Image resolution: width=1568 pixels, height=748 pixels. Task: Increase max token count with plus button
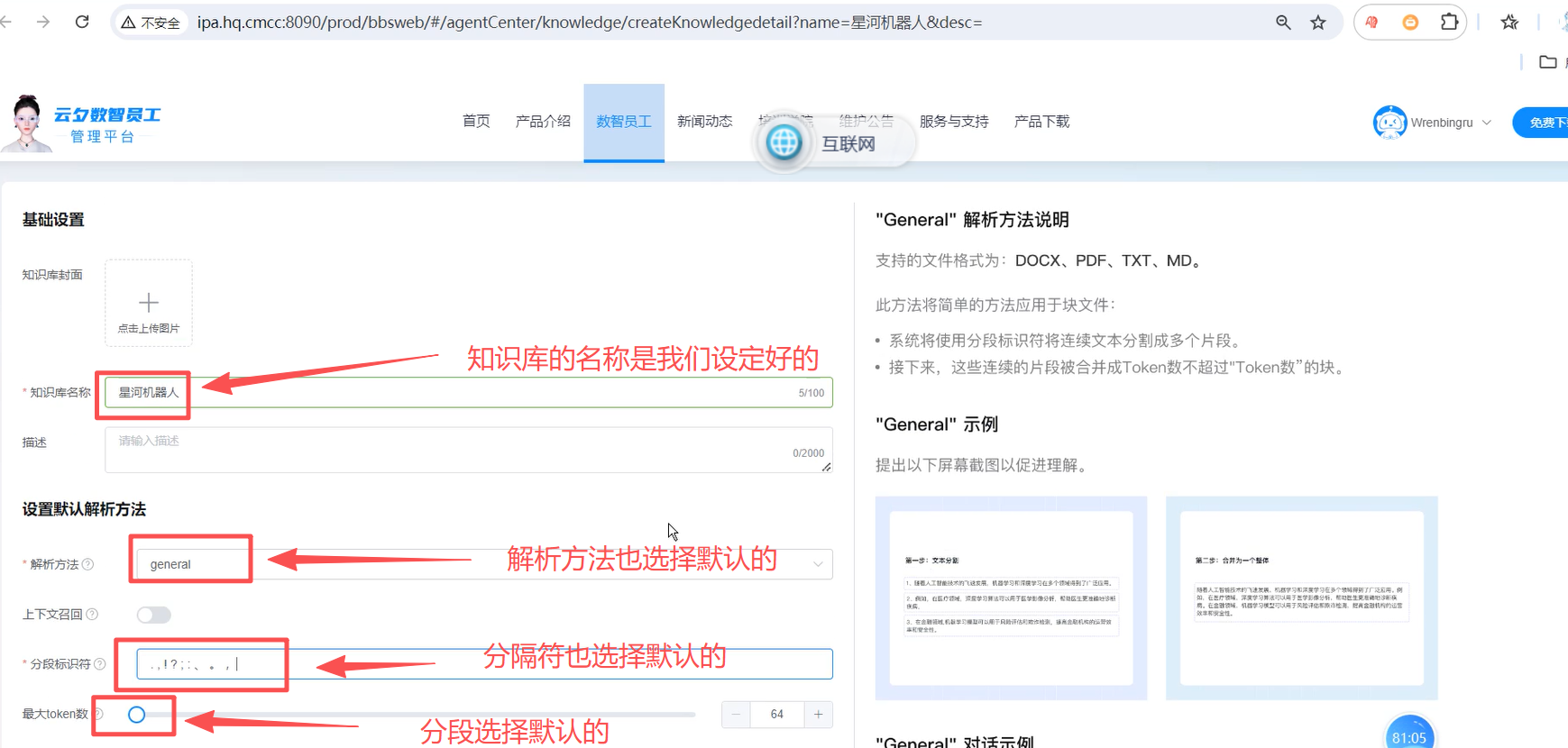click(x=819, y=714)
